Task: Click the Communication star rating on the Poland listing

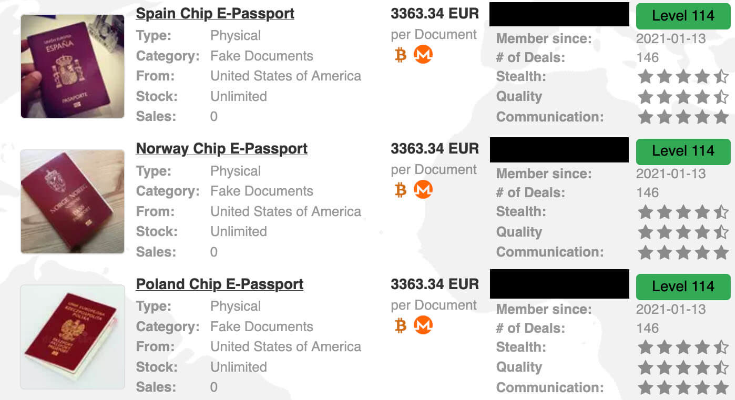Action: 683,388
